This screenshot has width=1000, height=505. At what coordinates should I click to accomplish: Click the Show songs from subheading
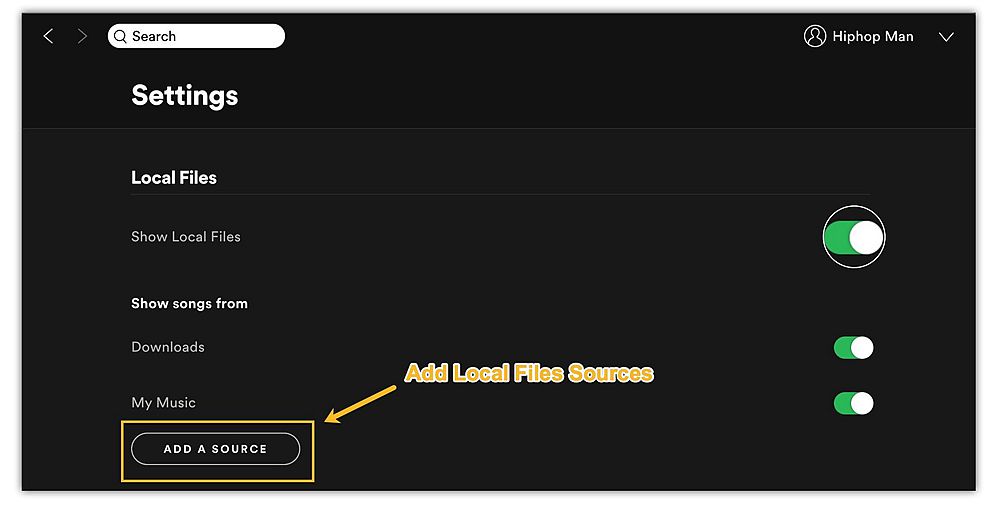(189, 303)
